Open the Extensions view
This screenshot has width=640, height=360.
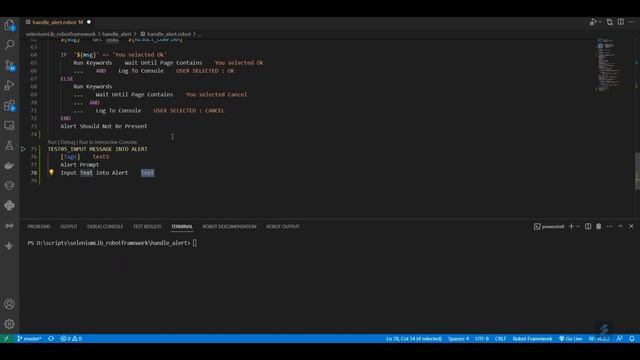[9, 105]
